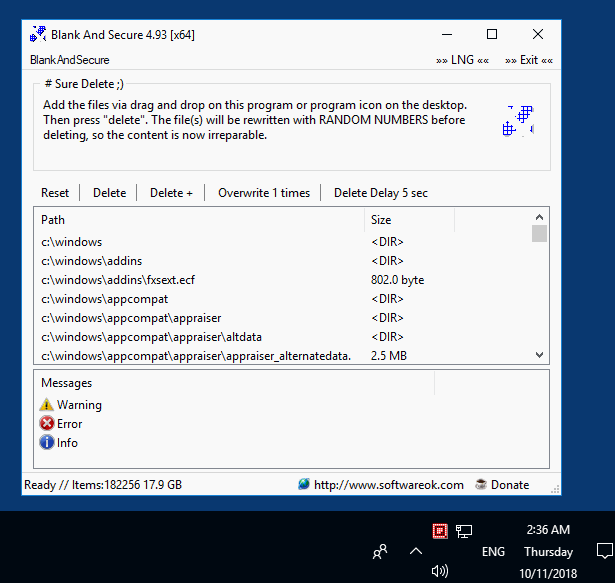Click the red Error icon in Messages
The height and width of the screenshot is (583, 615).
(46, 424)
